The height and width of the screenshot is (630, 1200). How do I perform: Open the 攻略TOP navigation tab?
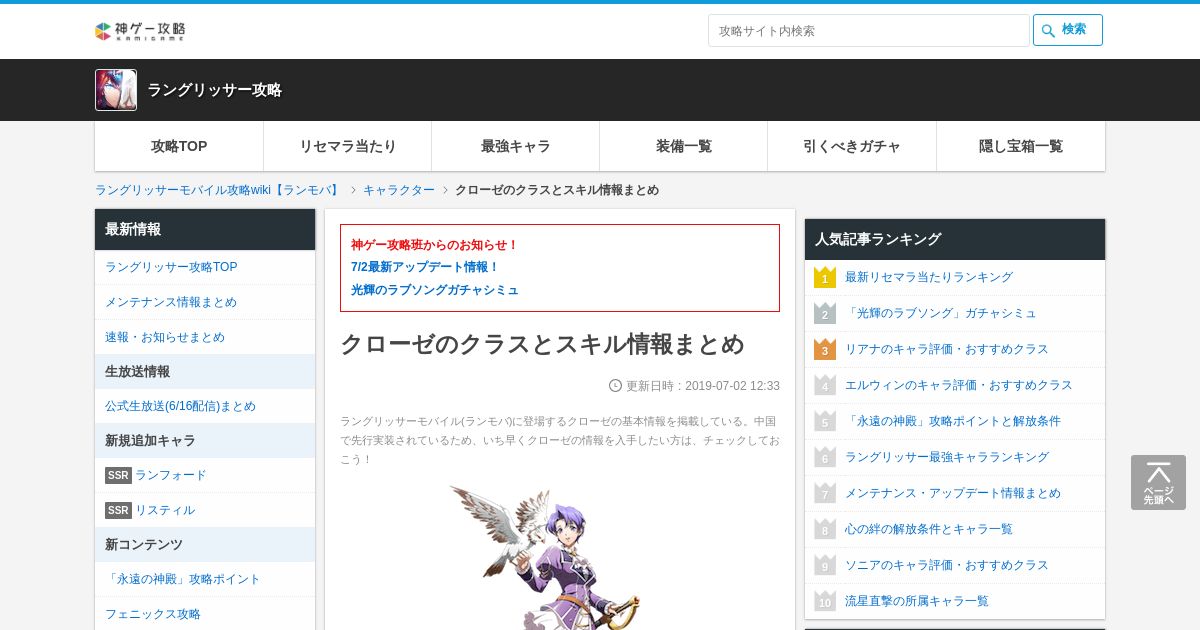click(179, 146)
